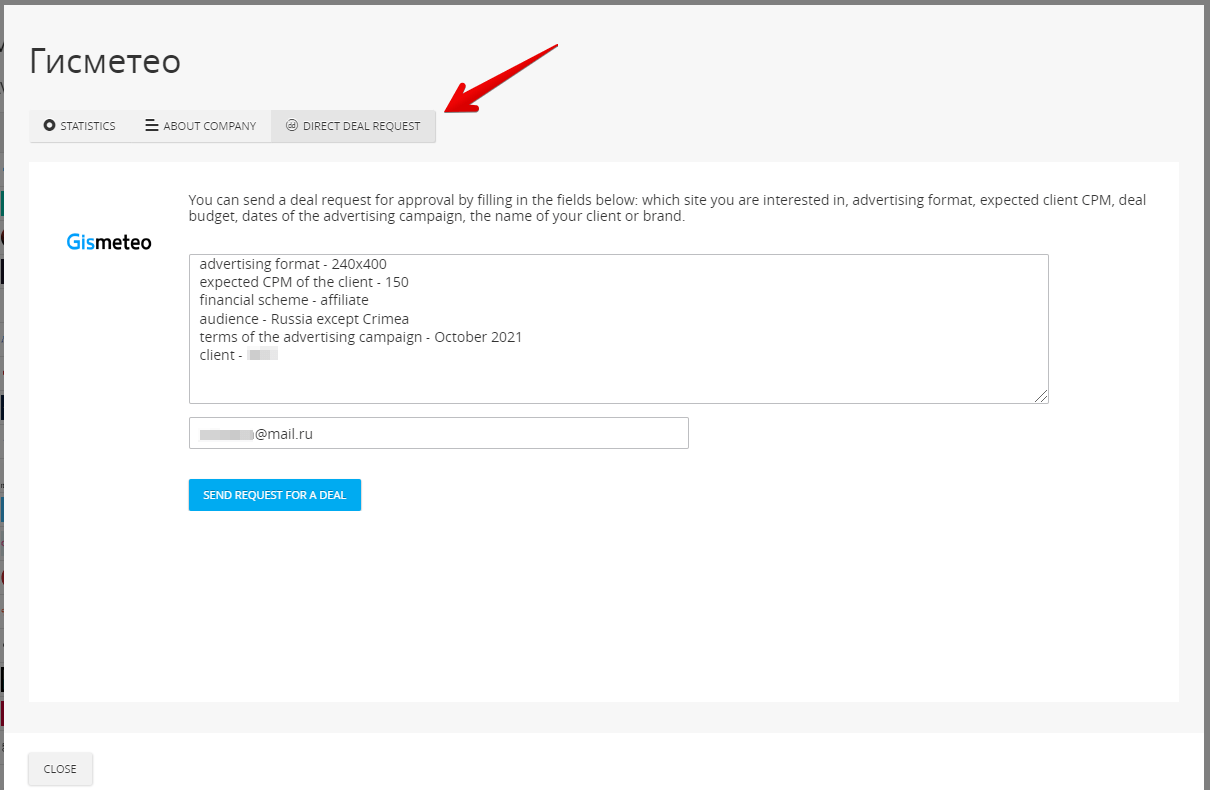Click the deal request instructions paragraph
Screen dimensions: 1210x790
point(667,208)
